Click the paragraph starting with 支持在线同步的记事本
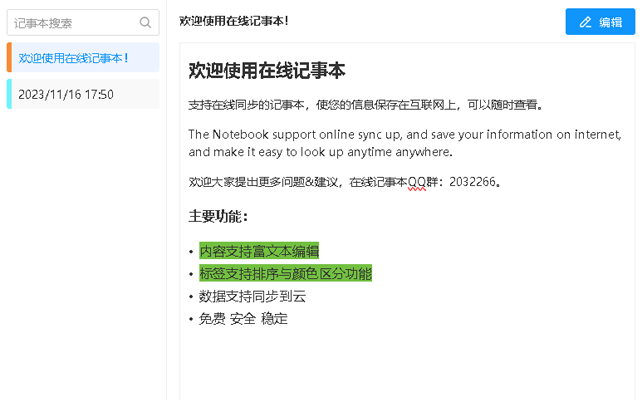 pos(366,104)
